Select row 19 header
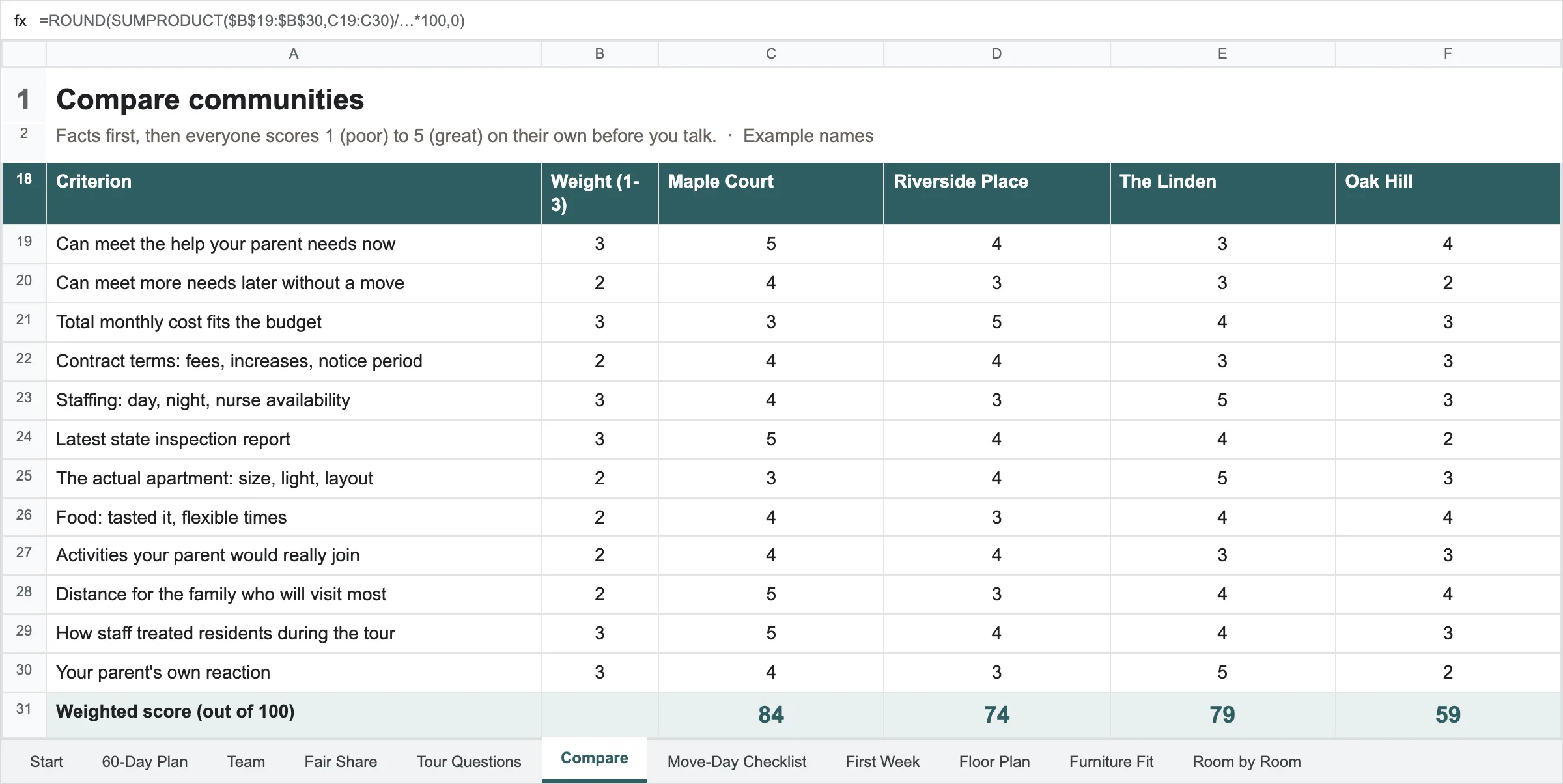This screenshot has height=784, width=1563. [24, 244]
